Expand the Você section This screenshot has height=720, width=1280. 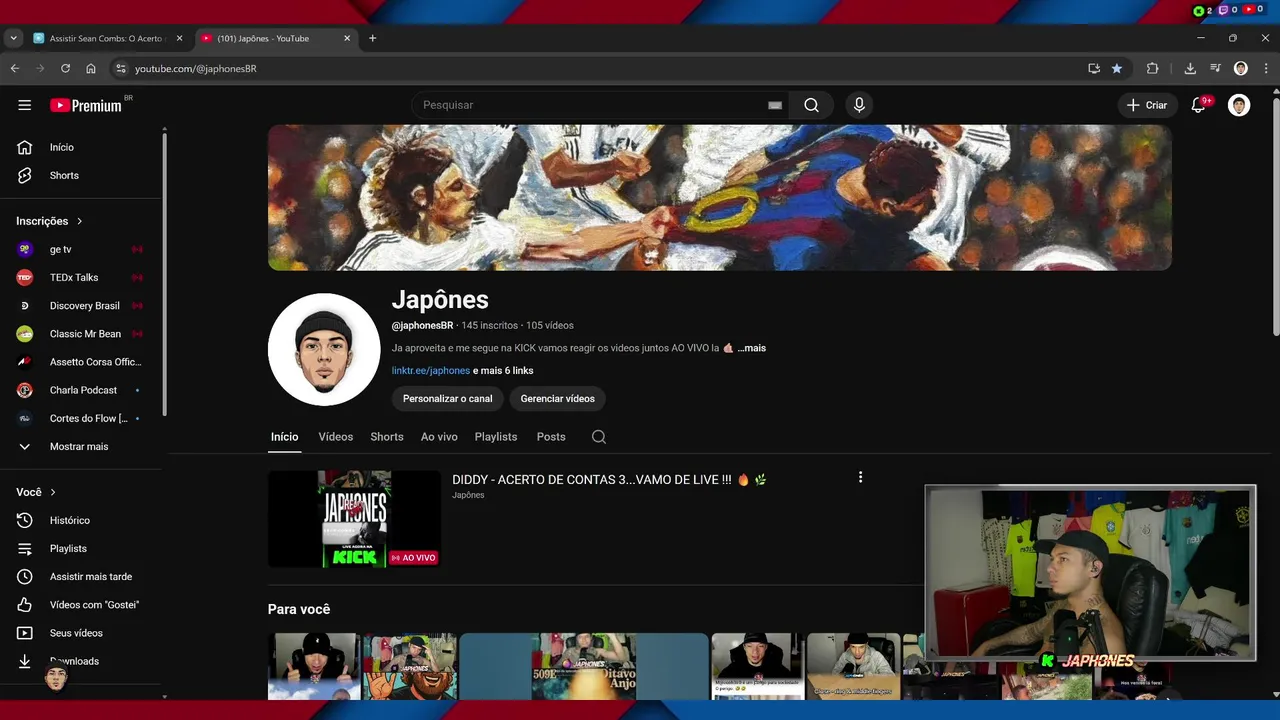point(37,492)
